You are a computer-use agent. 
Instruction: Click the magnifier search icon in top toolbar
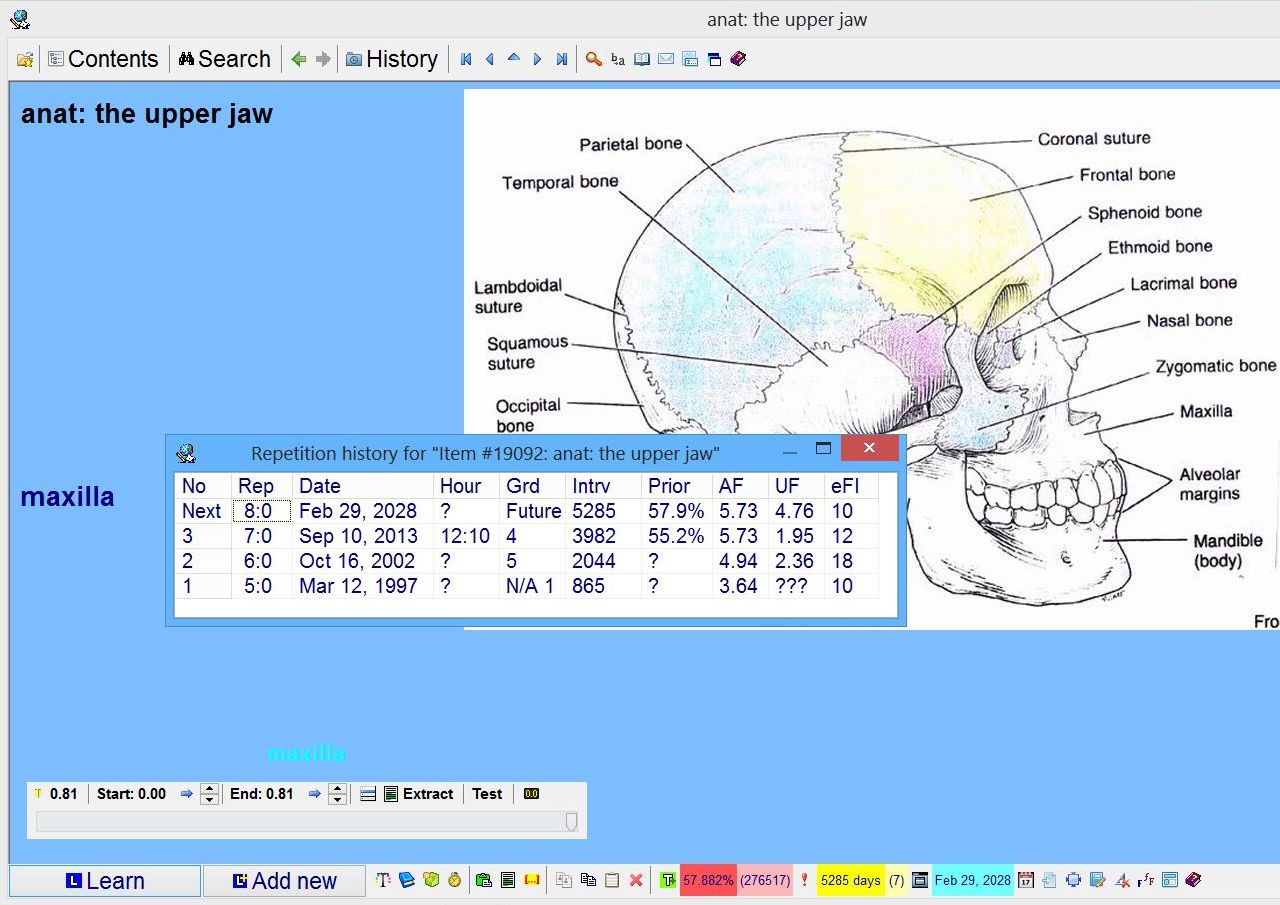pyautogui.click(x=594, y=60)
